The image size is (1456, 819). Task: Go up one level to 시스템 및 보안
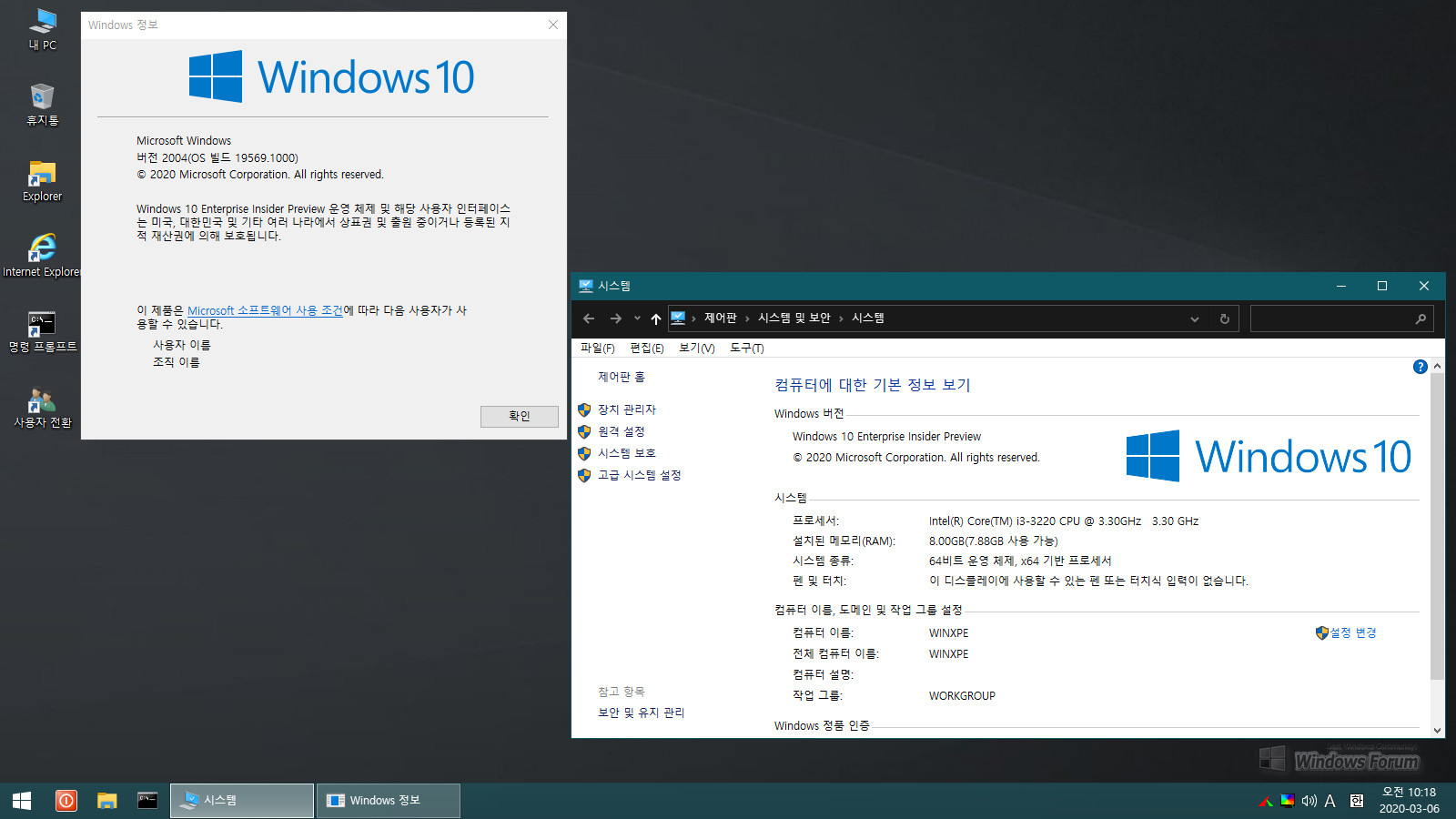click(655, 318)
